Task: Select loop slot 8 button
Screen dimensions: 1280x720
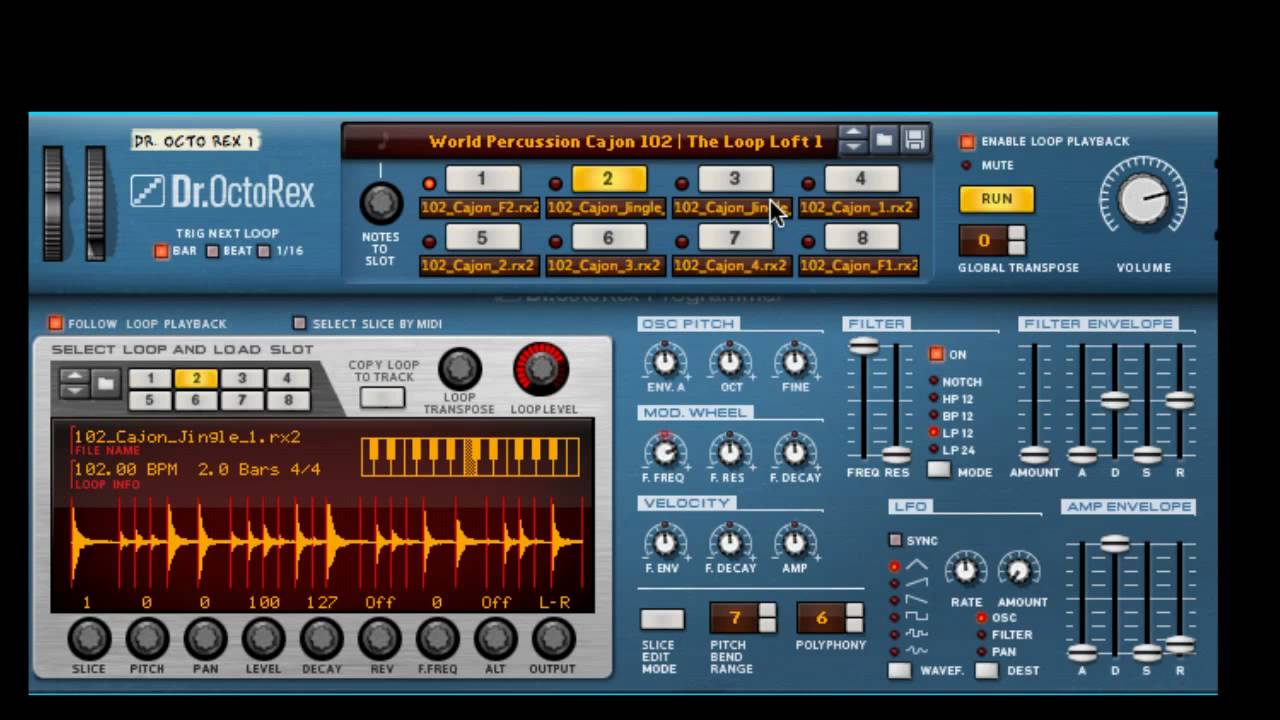Action: [x=861, y=238]
